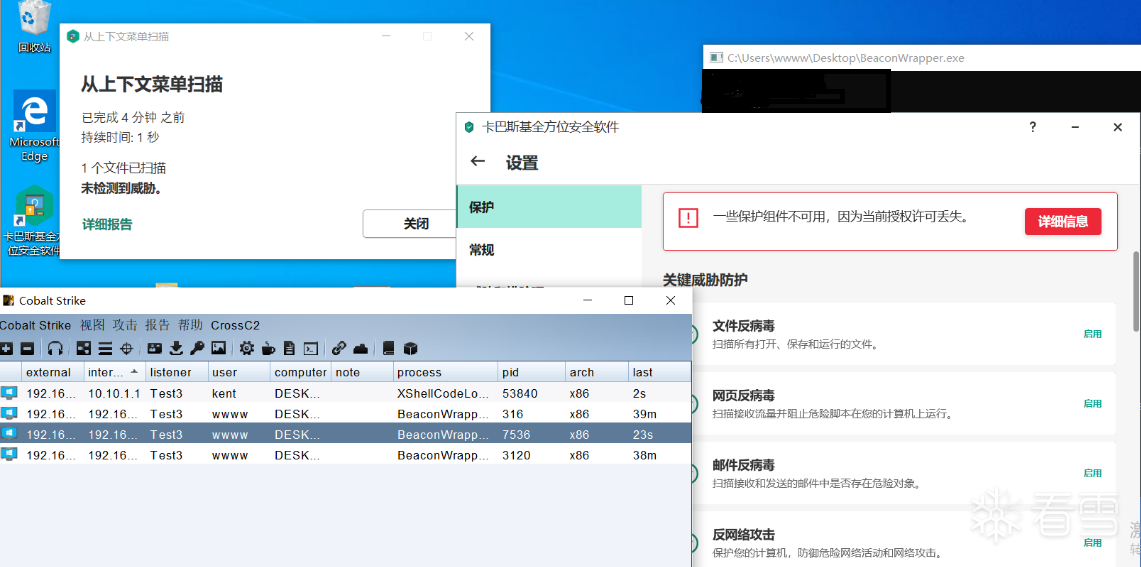Image resolution: width=1141 pixels, height=567 pixels.
Task: Toggle 反网络攻击 启用 status
Action: point(1092,542)
